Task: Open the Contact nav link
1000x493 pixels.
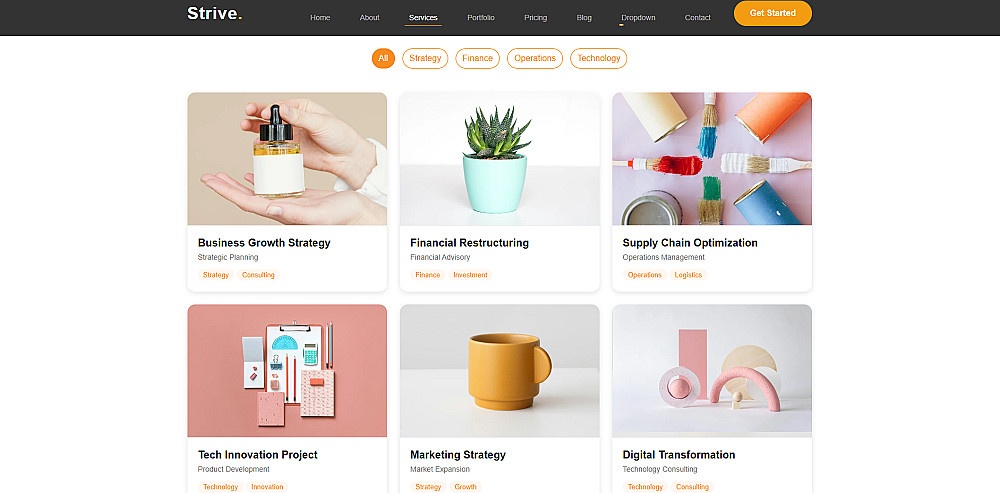Action: [x=698, y=18]
